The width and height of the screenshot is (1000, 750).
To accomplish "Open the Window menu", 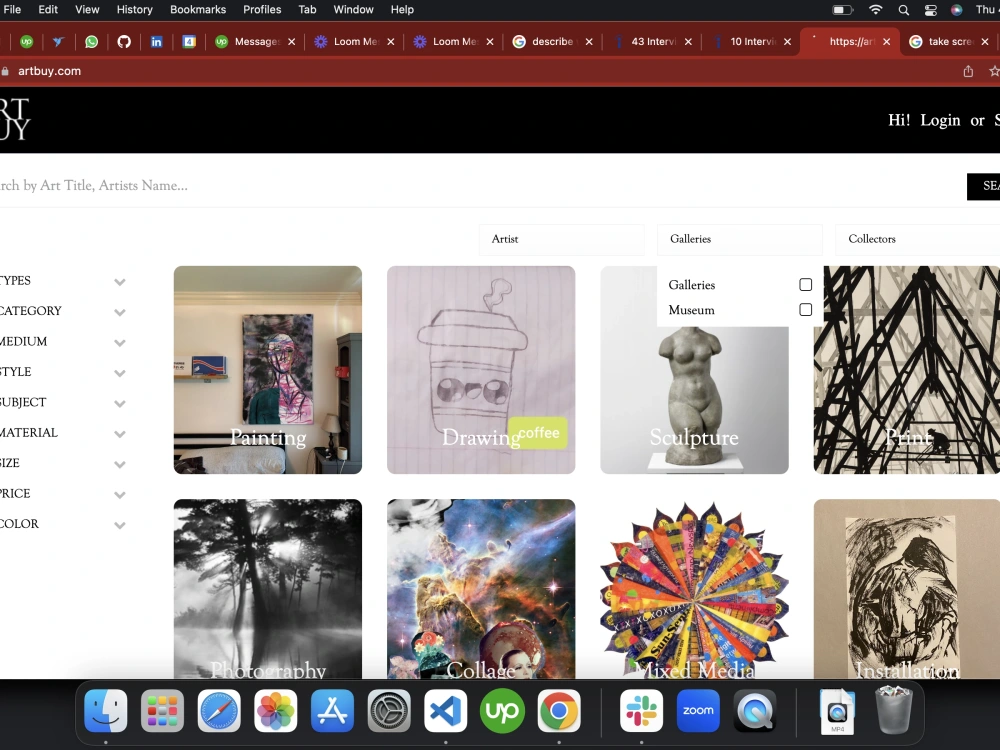I will pyautogui.click(x=353, y=10).
